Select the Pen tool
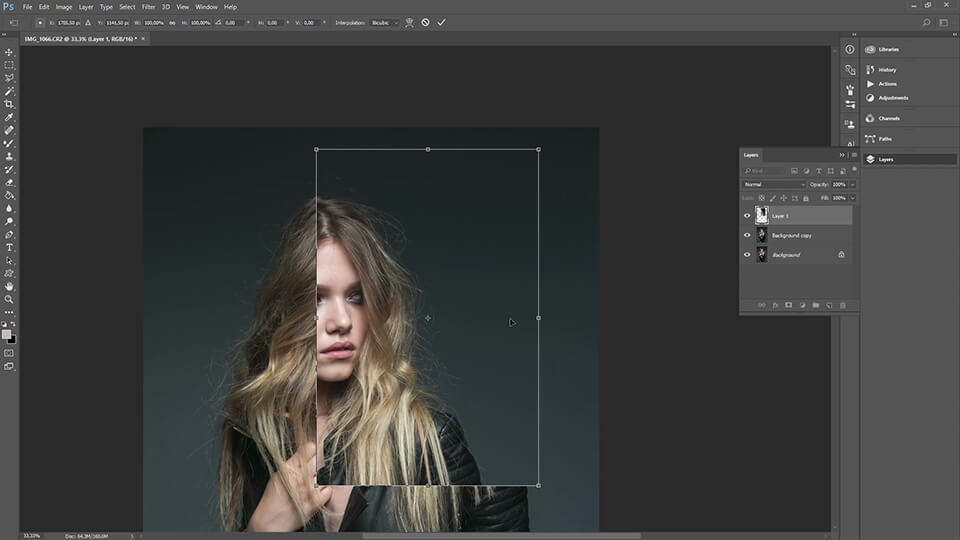Screen dimensions: 960x540 coord(9,234)
